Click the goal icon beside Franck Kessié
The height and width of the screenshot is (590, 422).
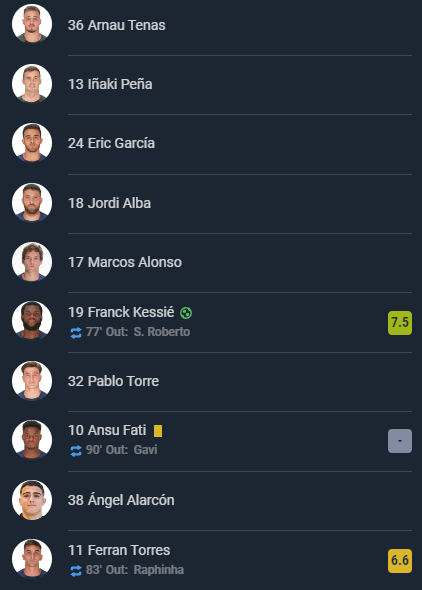tap(186, 313)
